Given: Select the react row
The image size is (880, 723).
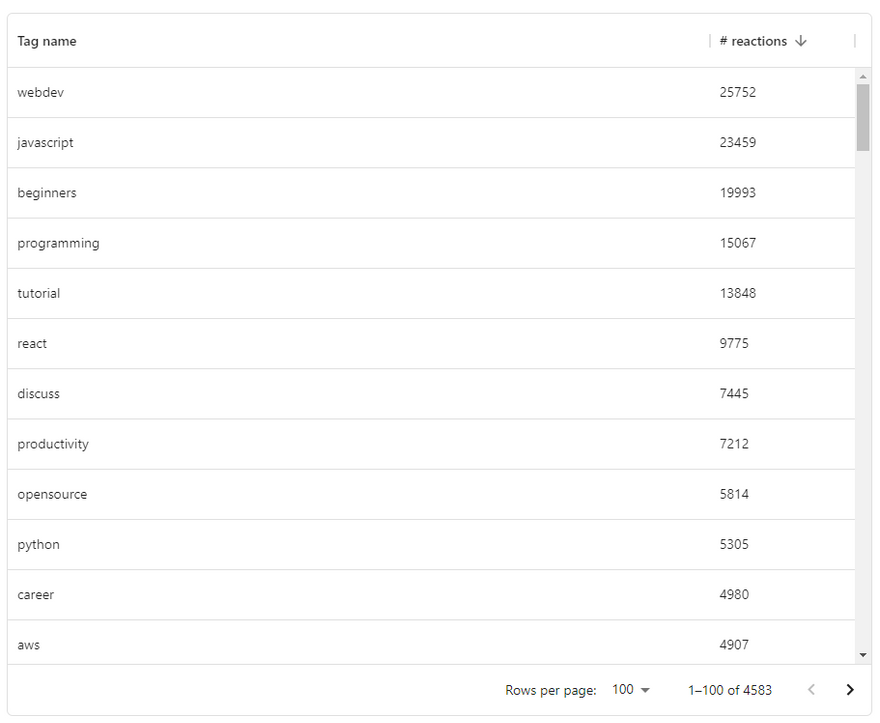Looking at the screenshot, I should click(x=431, y=344).
